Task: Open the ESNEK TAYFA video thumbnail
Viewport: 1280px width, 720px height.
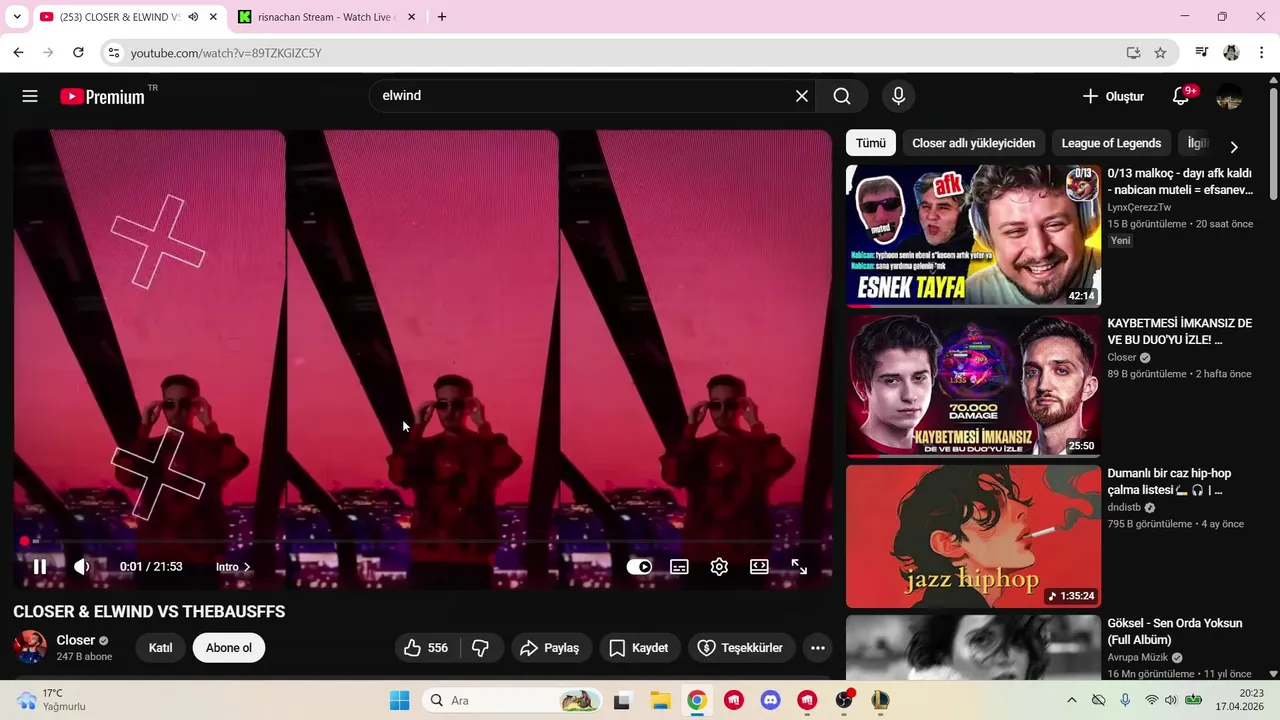Action: pyautogui.click(x=973, y=236)
